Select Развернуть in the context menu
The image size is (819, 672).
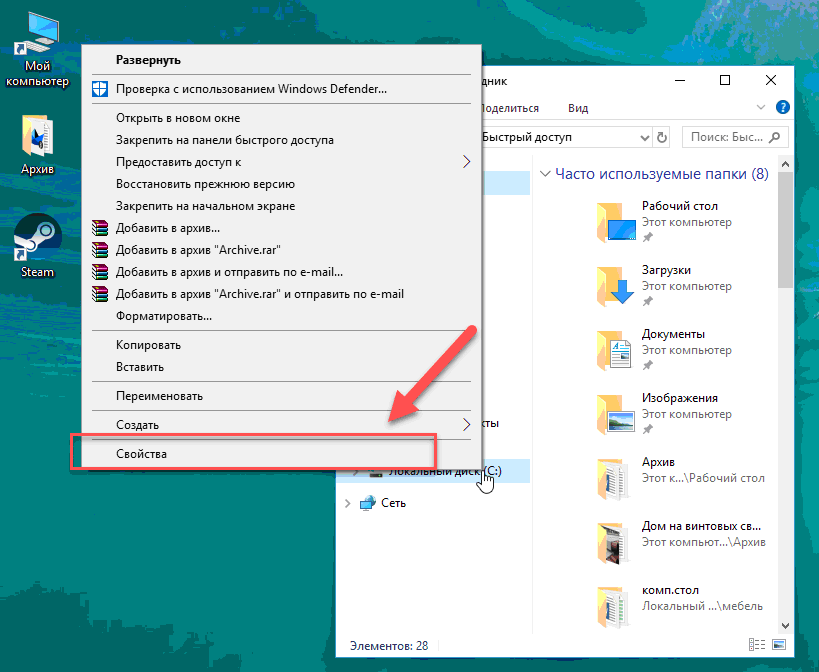(x=282, y=60)
